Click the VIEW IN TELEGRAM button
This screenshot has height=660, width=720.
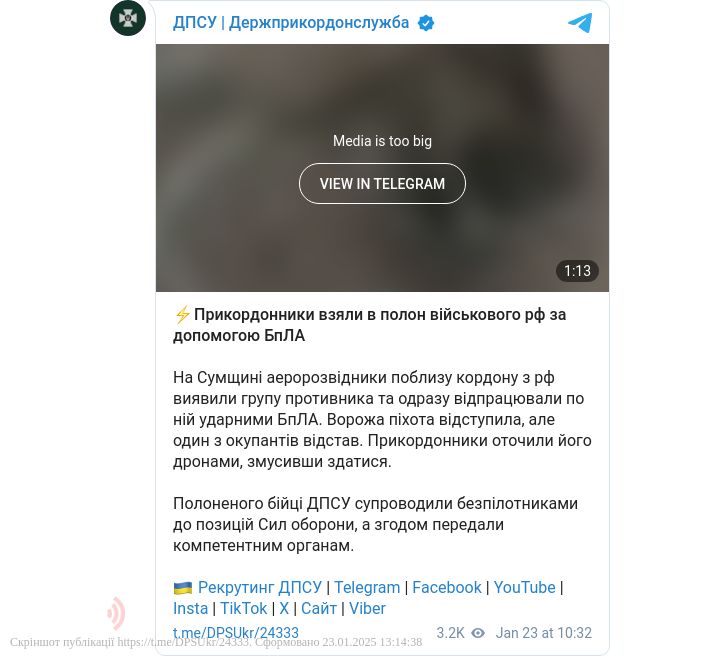(382, 183)
